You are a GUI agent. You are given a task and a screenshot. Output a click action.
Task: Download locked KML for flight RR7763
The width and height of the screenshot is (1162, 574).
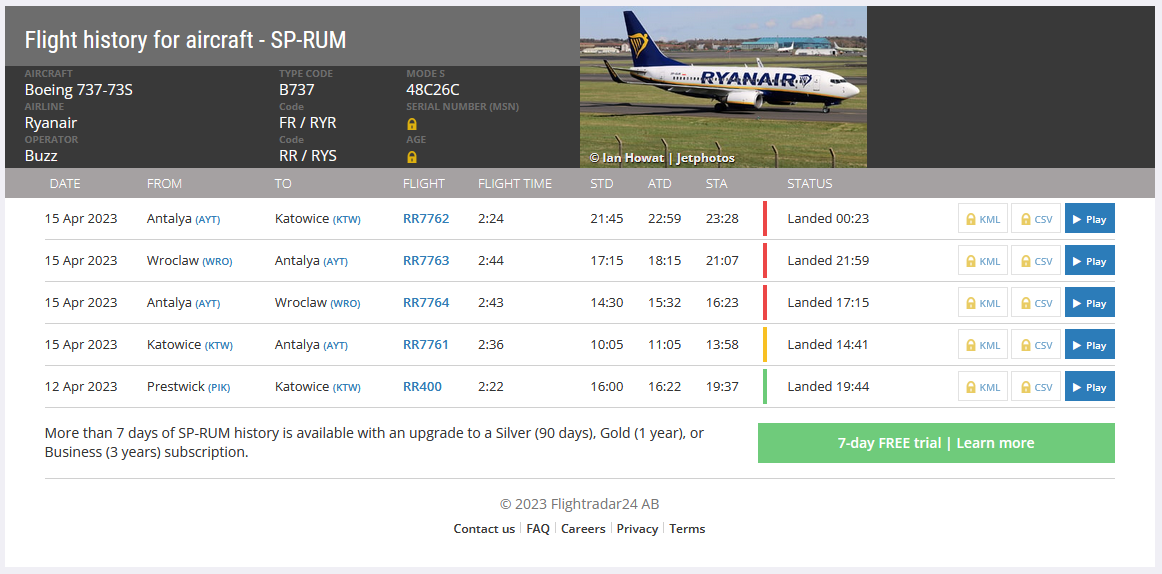[x=983, y=261]
